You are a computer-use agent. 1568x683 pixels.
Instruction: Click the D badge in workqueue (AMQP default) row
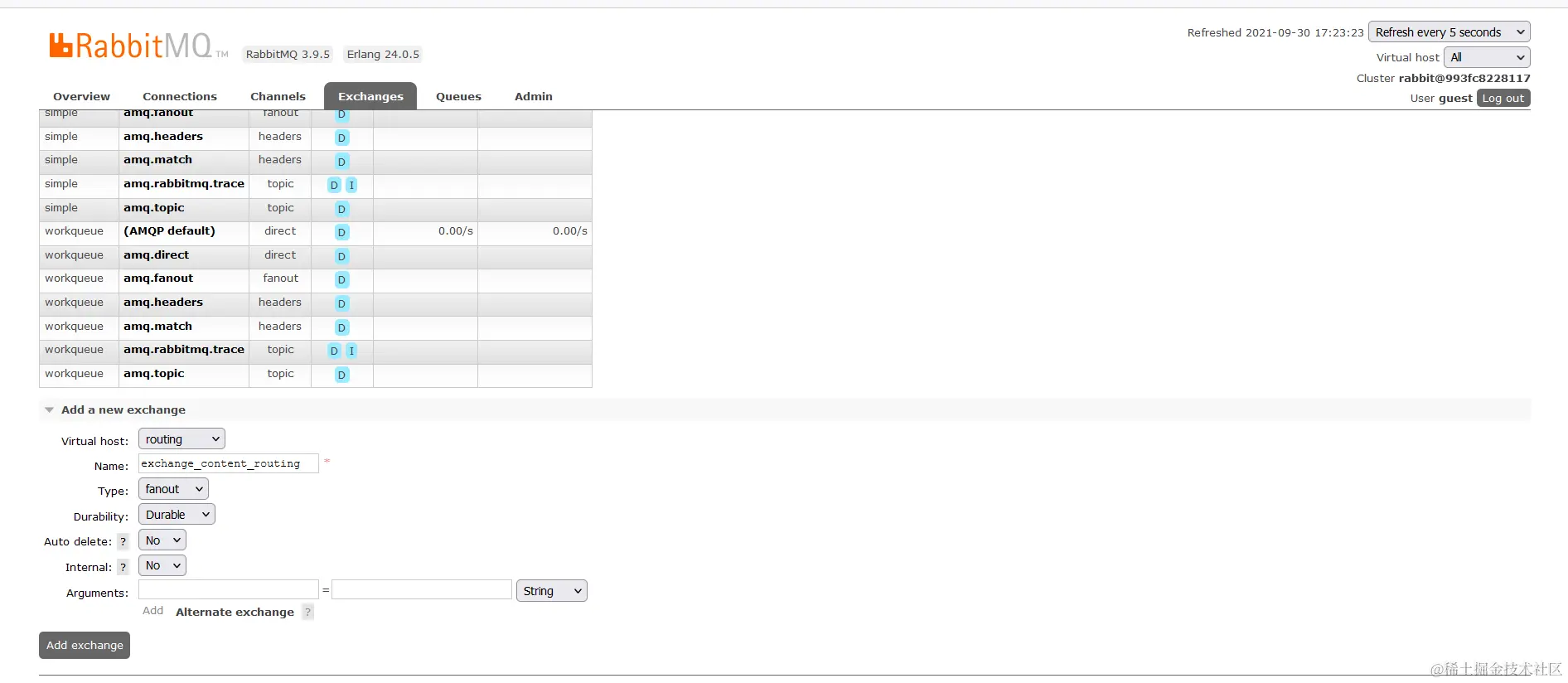[341, 233]
